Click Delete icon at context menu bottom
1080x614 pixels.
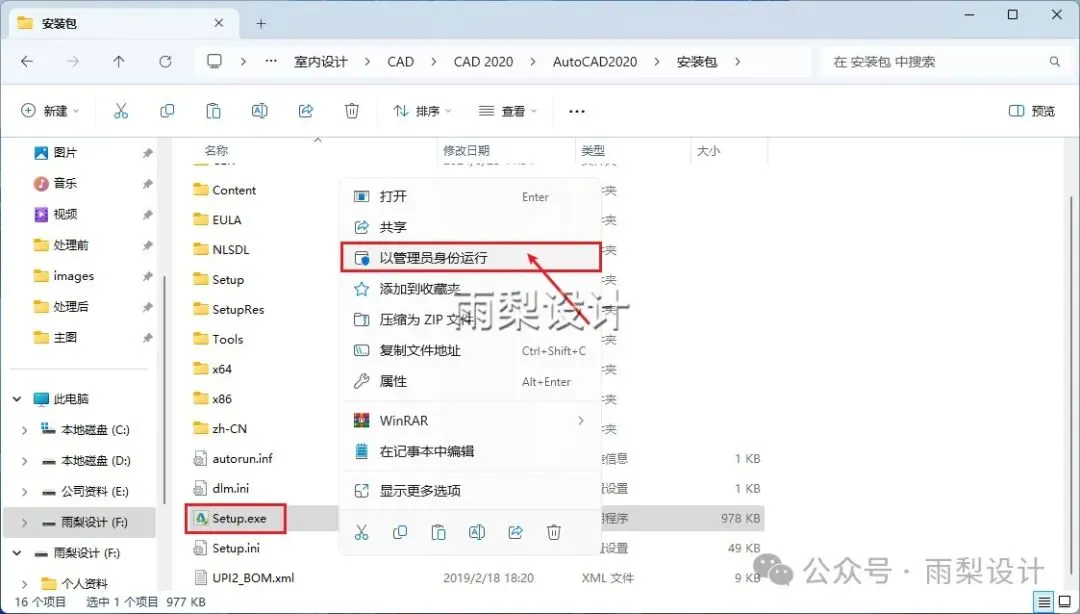click(554, 532)
